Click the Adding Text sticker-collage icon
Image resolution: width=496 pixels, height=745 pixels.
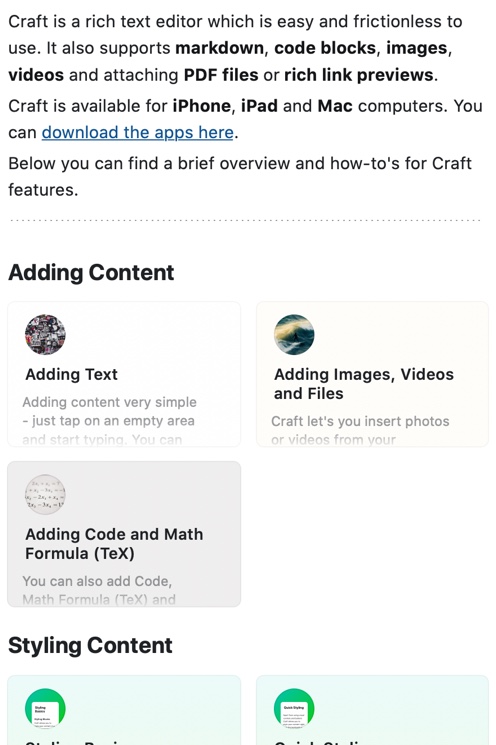coord(45,334)
